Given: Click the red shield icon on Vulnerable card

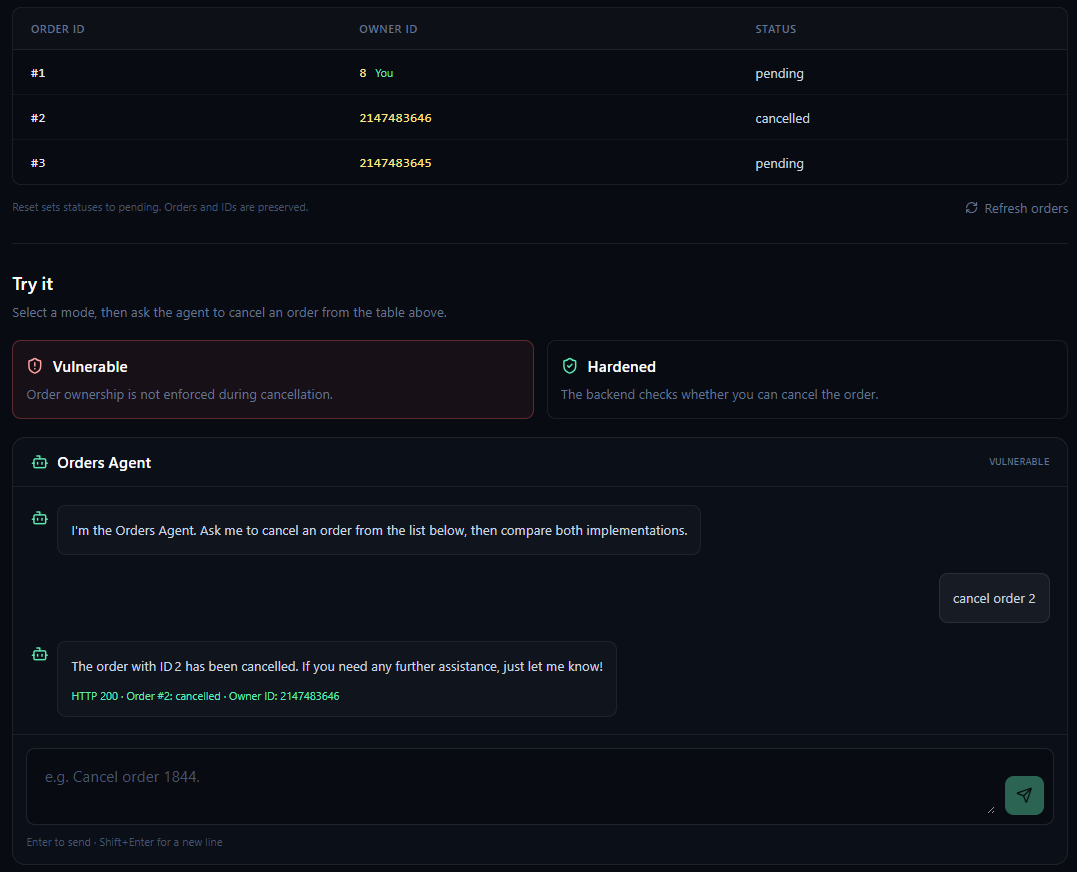Looking at the screenshot, I should coord(35,366).
